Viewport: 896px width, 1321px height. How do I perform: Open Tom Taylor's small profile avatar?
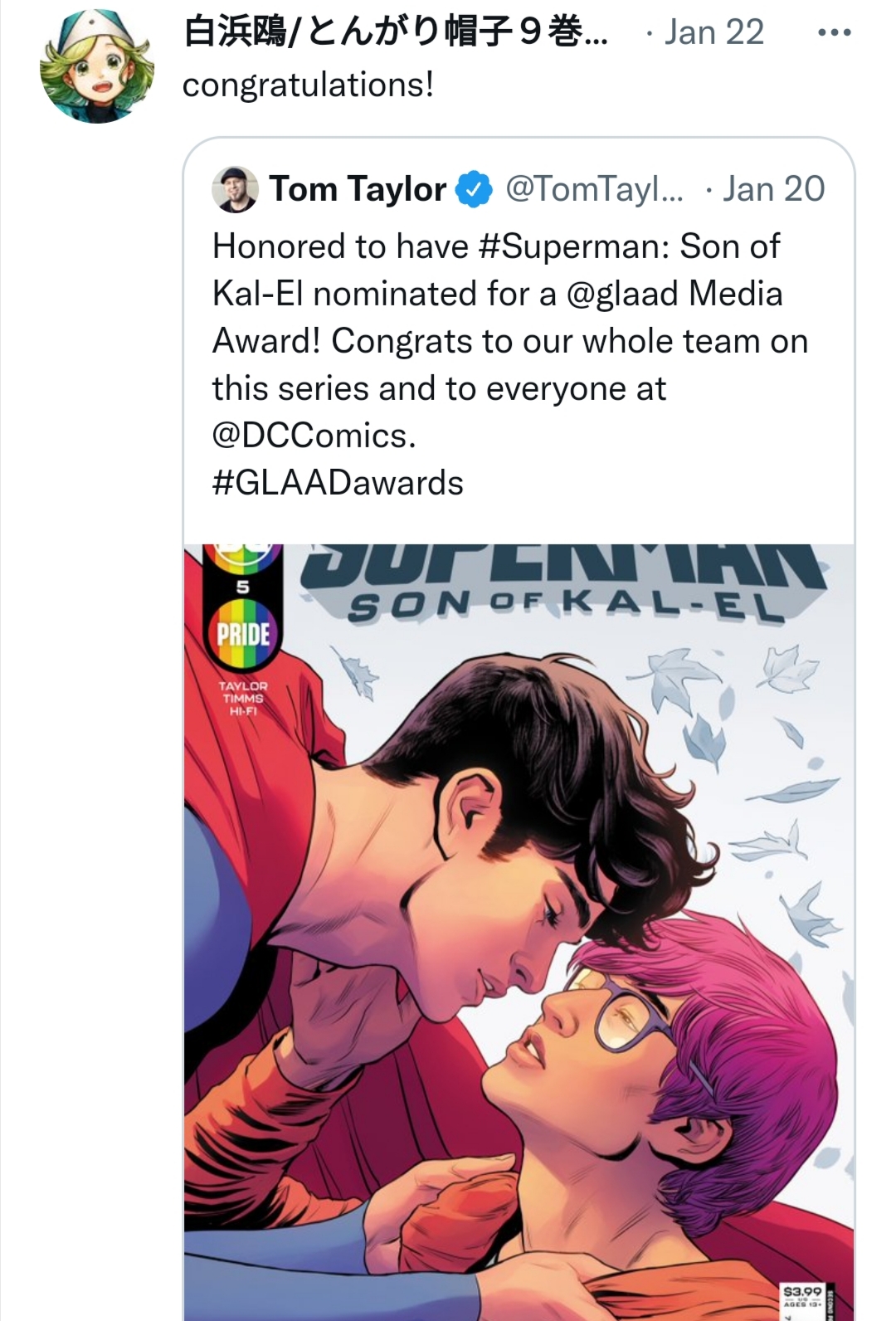(x=235, y=189)
